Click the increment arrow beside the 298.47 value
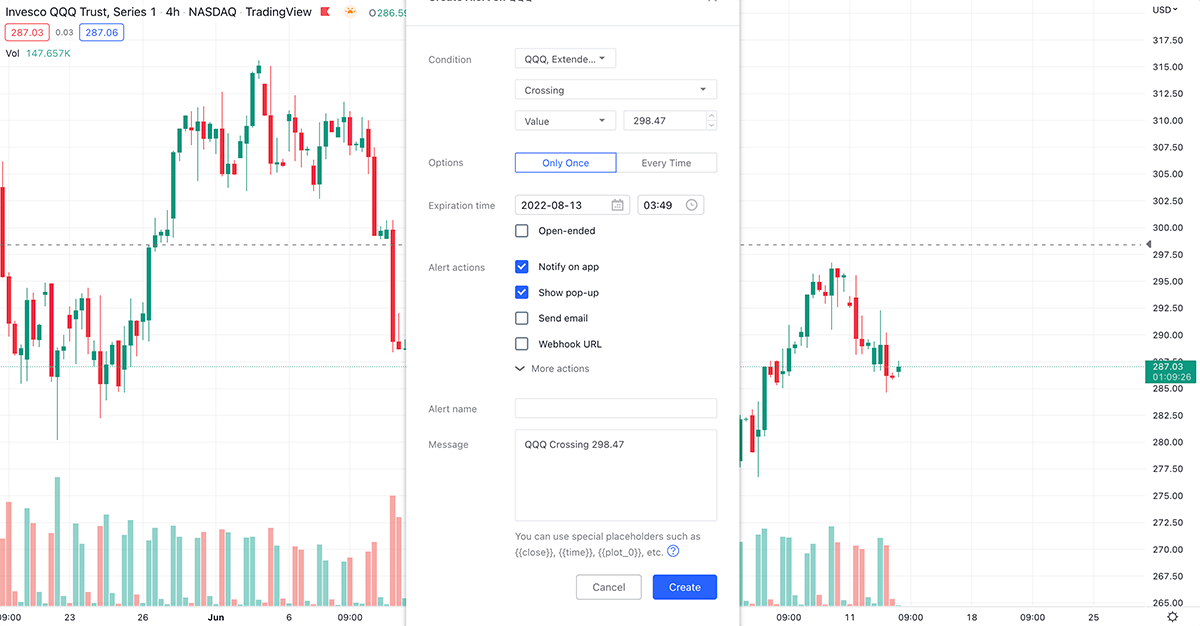 tap(710, 115)
